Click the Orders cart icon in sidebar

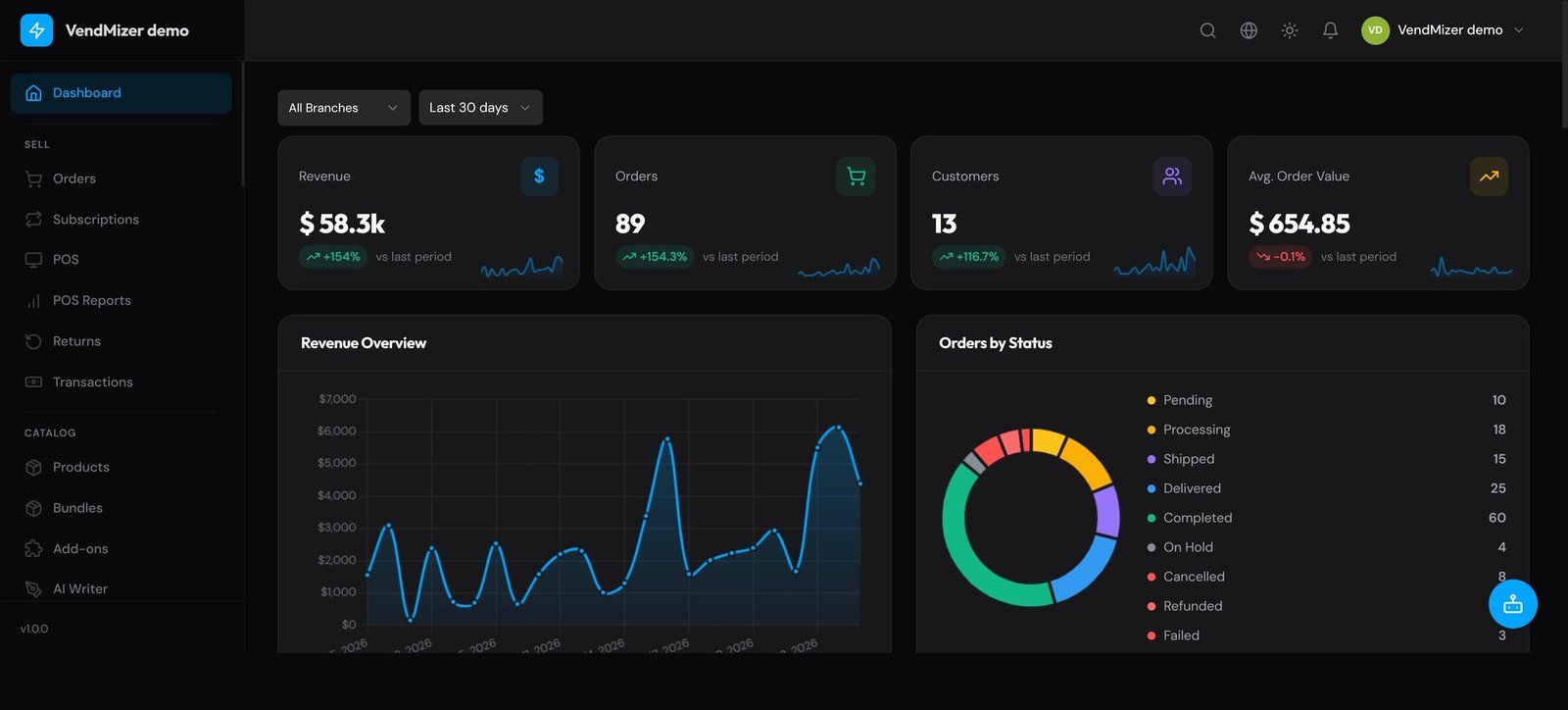point(33,178)
